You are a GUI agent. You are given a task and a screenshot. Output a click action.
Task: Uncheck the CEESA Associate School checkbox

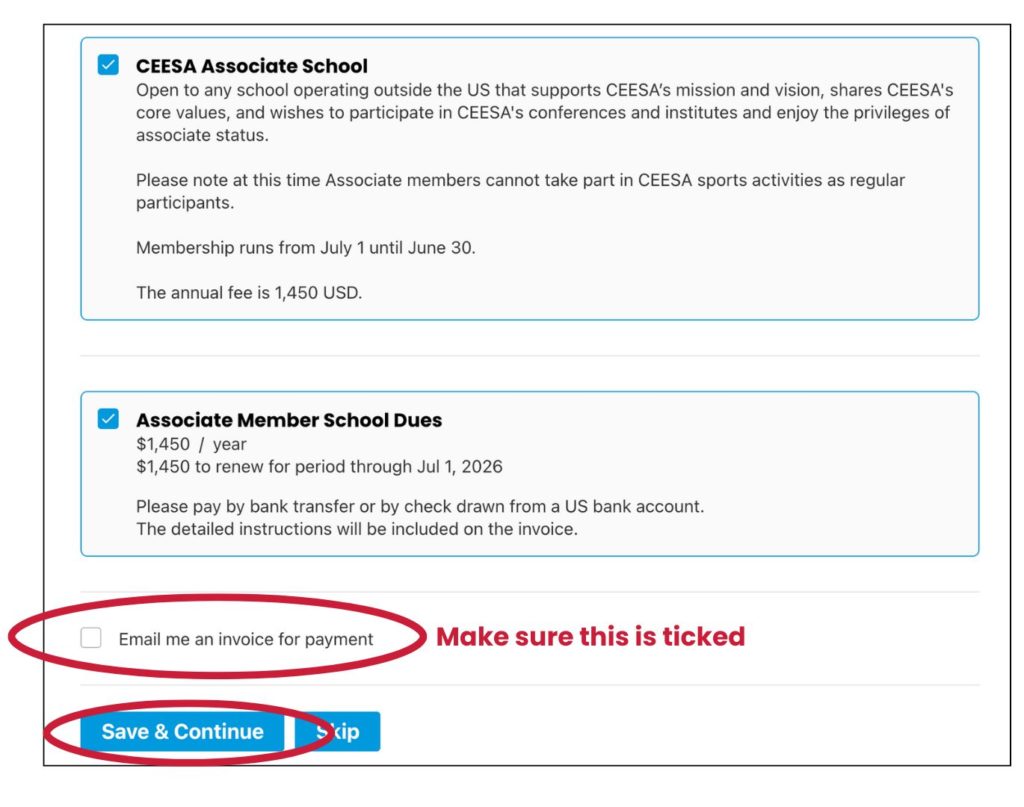[108, 65]
